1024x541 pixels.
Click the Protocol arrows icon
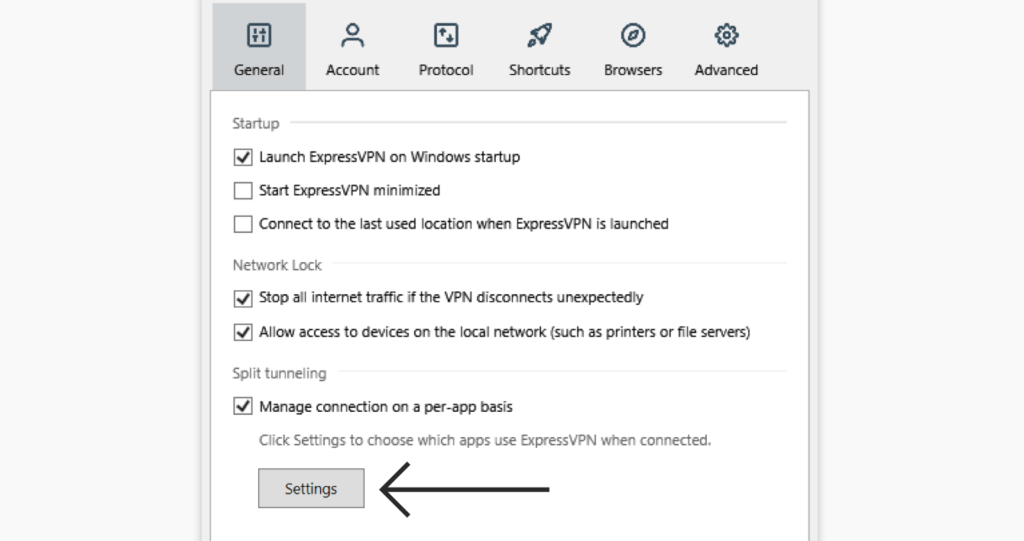446,36
